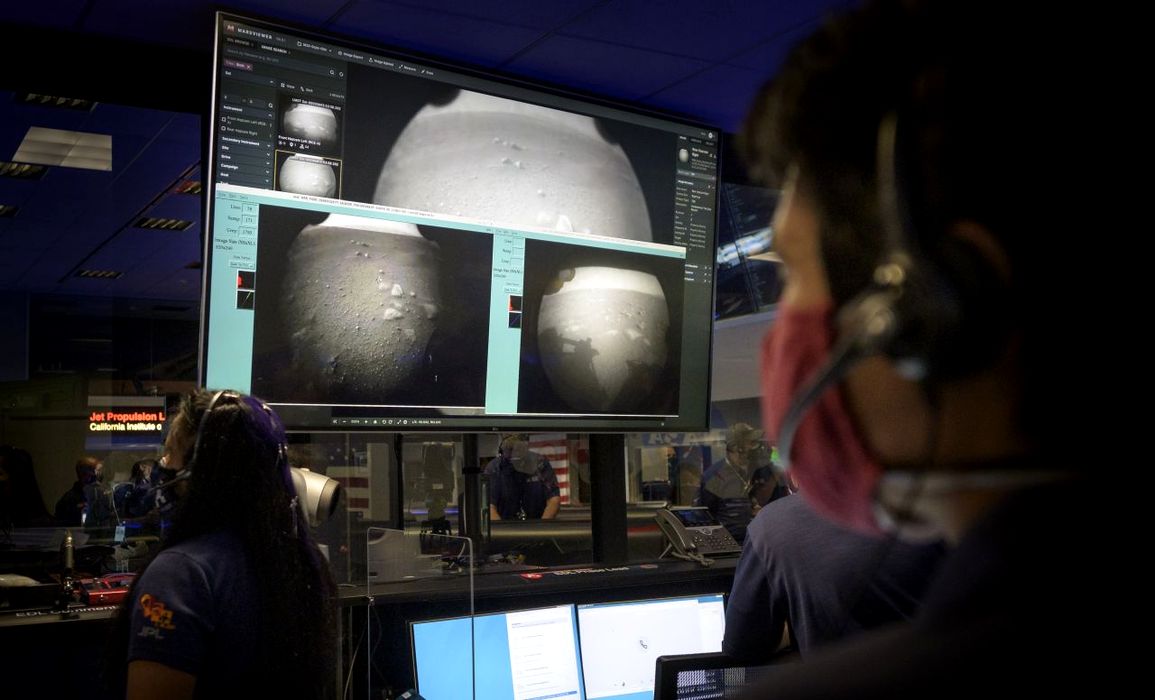Check the Rear Hazcam Right instrument checkbox
This screenshot has height=700, width=1155.
click(x=224, y=129)
